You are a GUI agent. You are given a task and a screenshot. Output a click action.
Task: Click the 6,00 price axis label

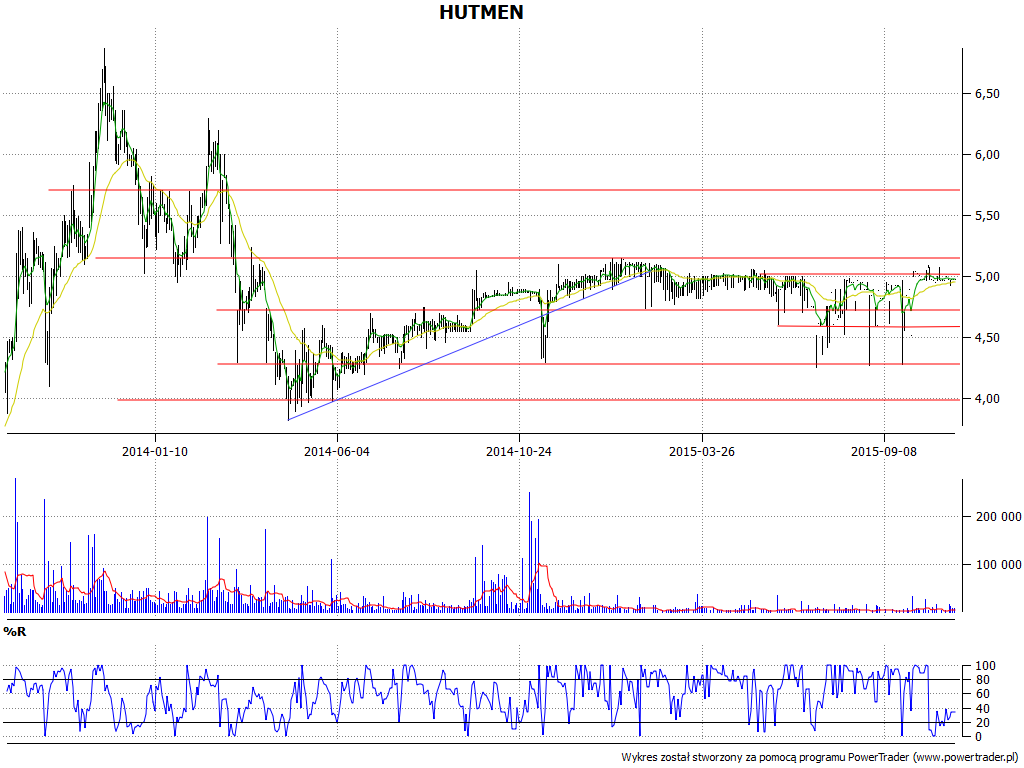pyautogui.click(x=987, y=155)
